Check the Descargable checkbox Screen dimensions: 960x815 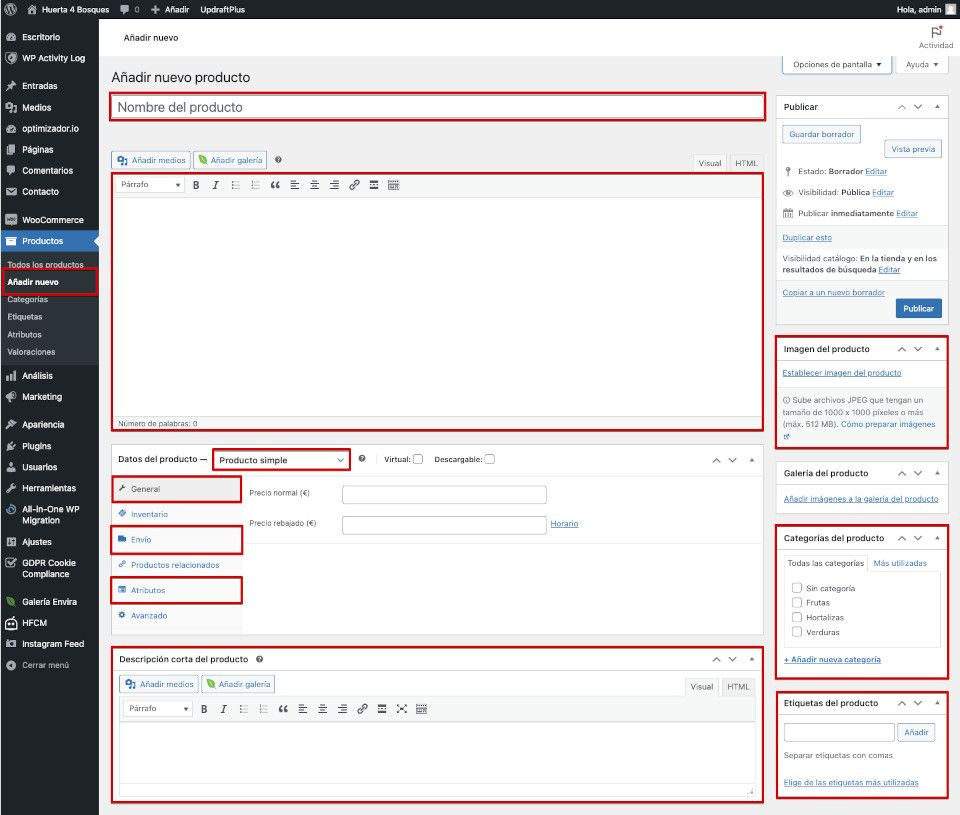click(x=489, y=460)
